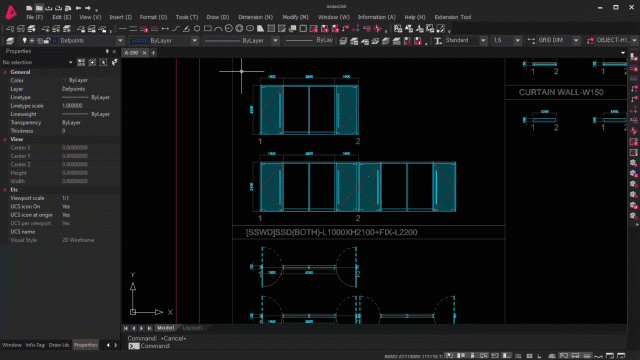Jump to first layout tab arrow
The width and height of the screenshot is (640, 360).
[126, 328]
